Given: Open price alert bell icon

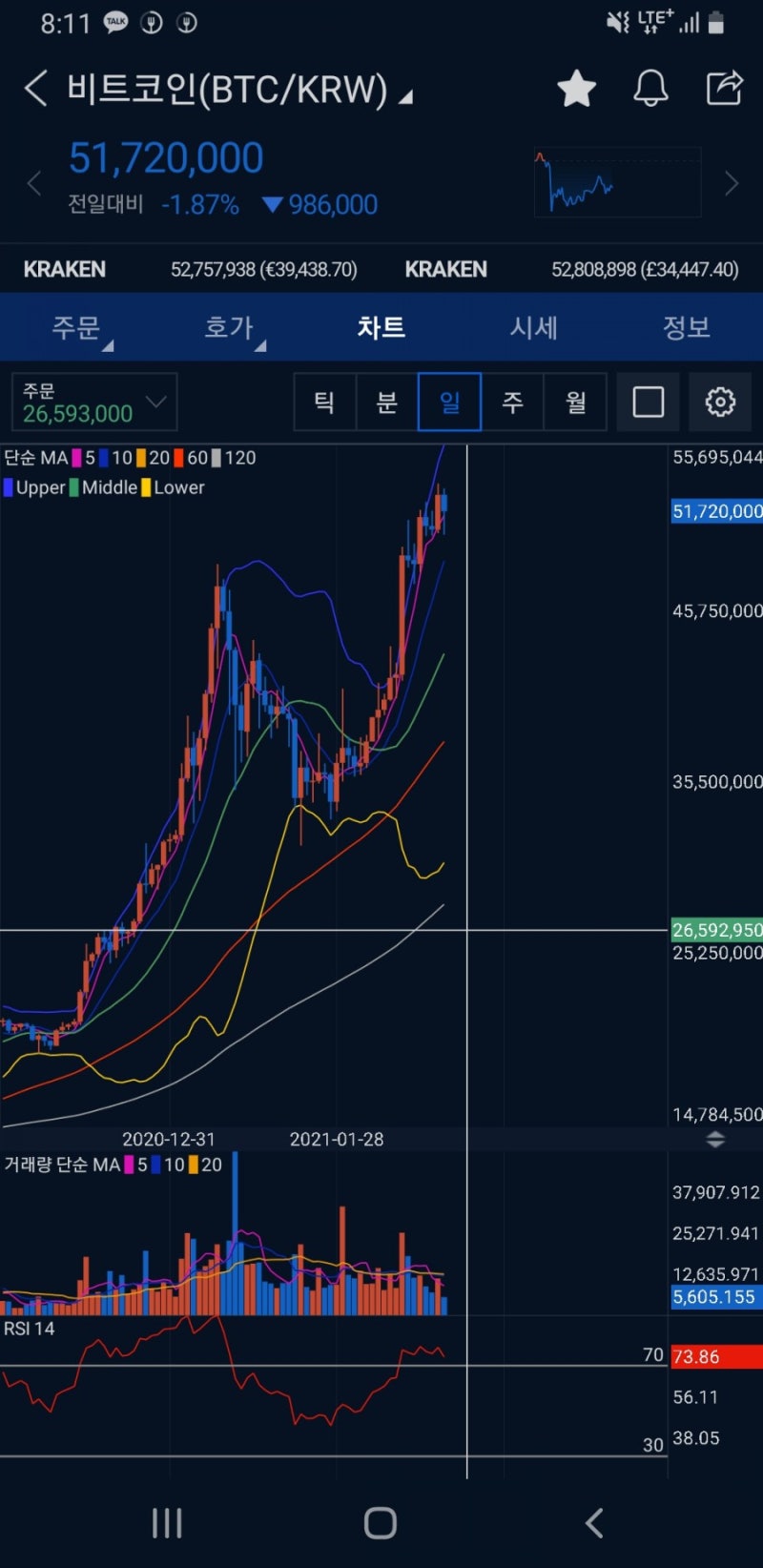Looking at the screenshot, I should coord(650,88).
